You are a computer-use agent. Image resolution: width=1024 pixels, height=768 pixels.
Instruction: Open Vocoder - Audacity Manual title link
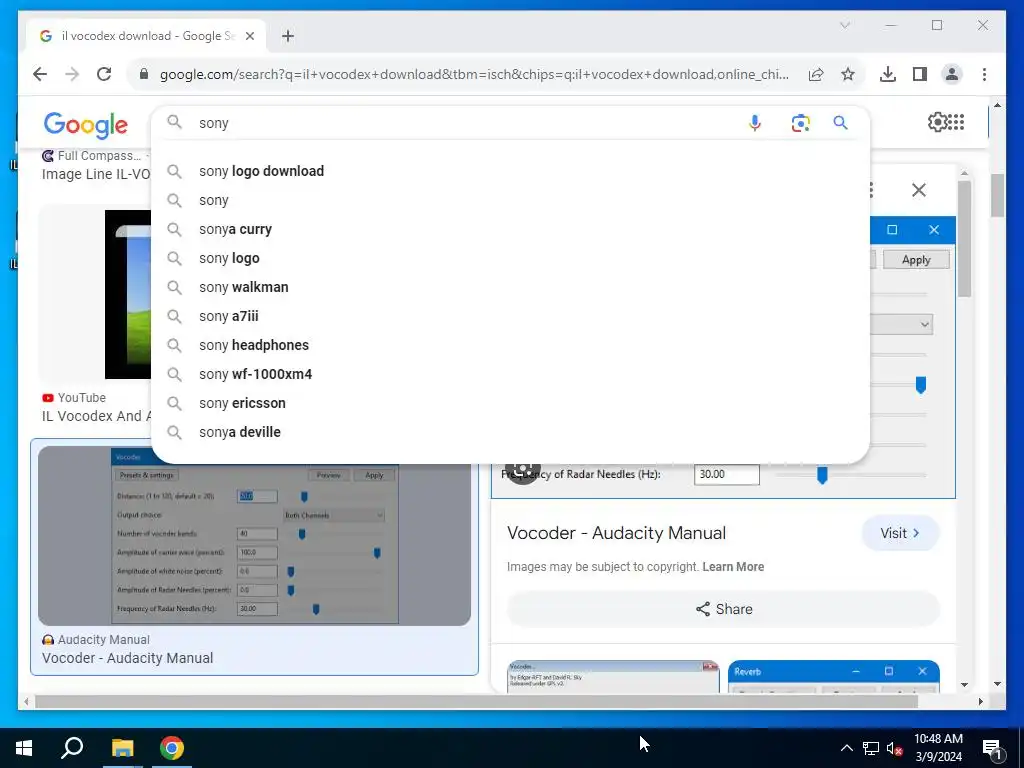[616, 533]
